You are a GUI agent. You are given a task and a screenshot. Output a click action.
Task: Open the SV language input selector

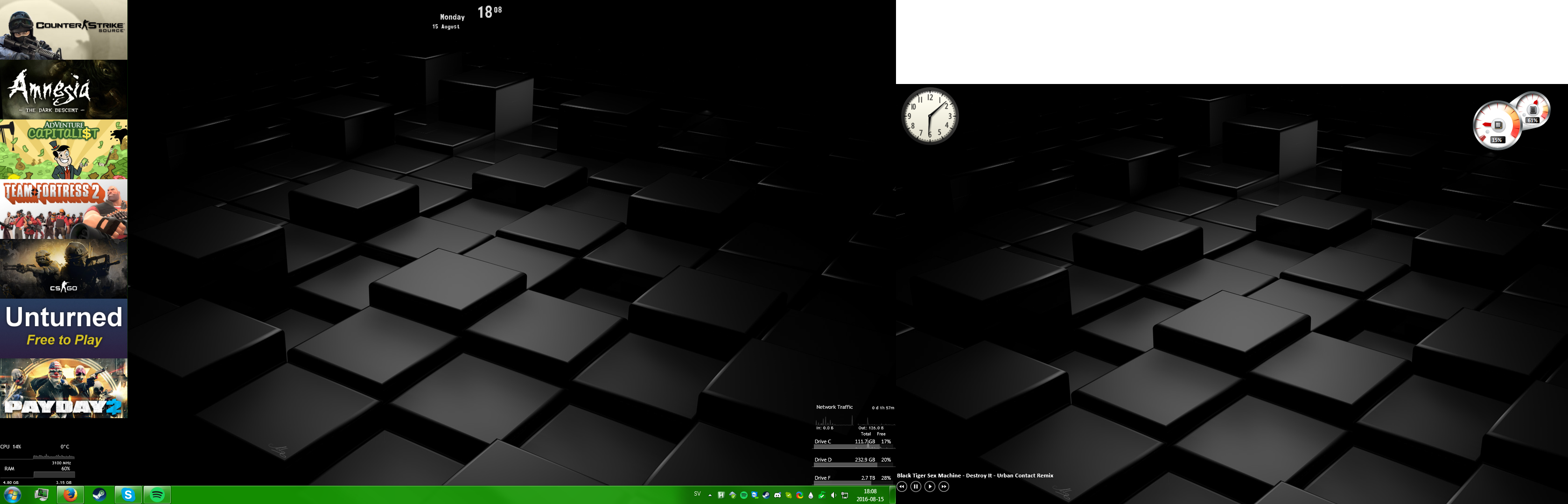(698, 494)
